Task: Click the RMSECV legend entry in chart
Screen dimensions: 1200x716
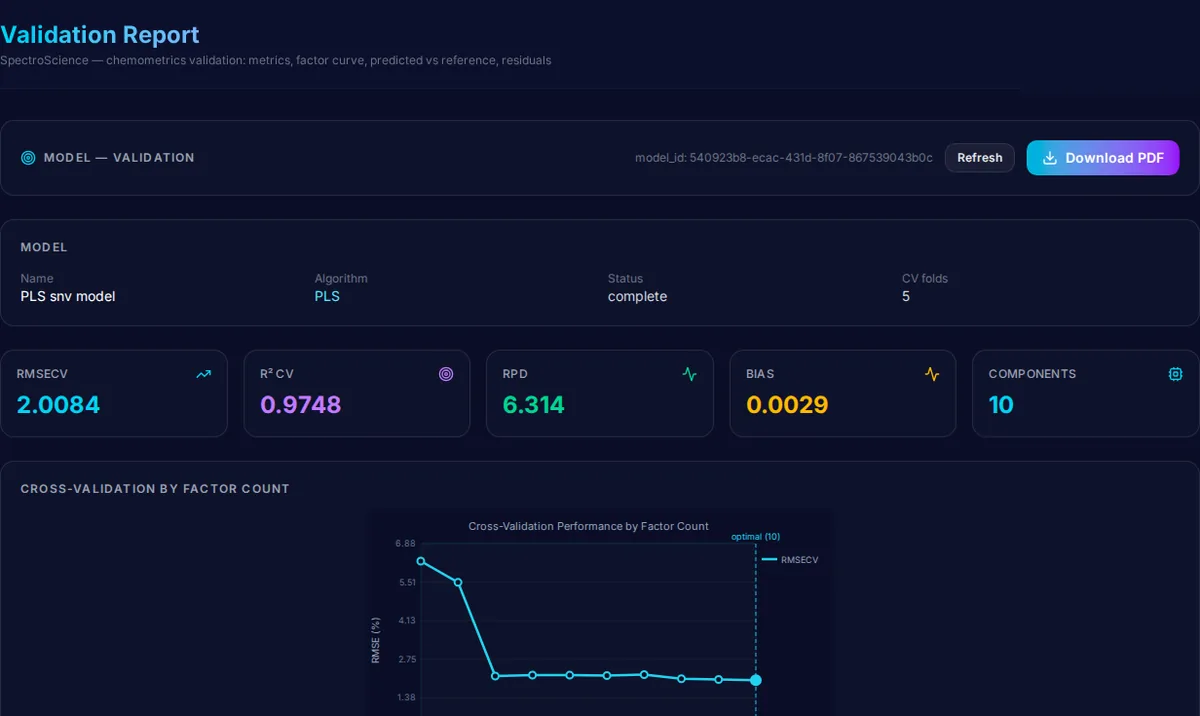Action: coord(790,560)
